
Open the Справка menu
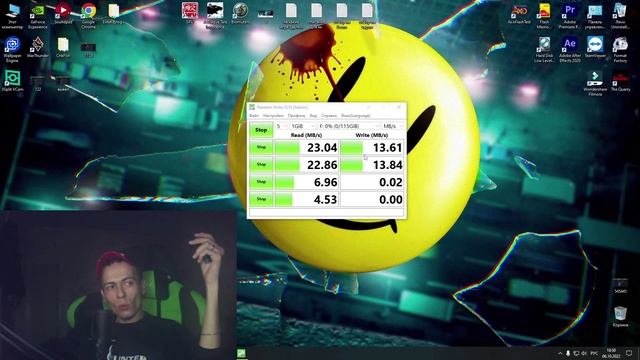329,116
